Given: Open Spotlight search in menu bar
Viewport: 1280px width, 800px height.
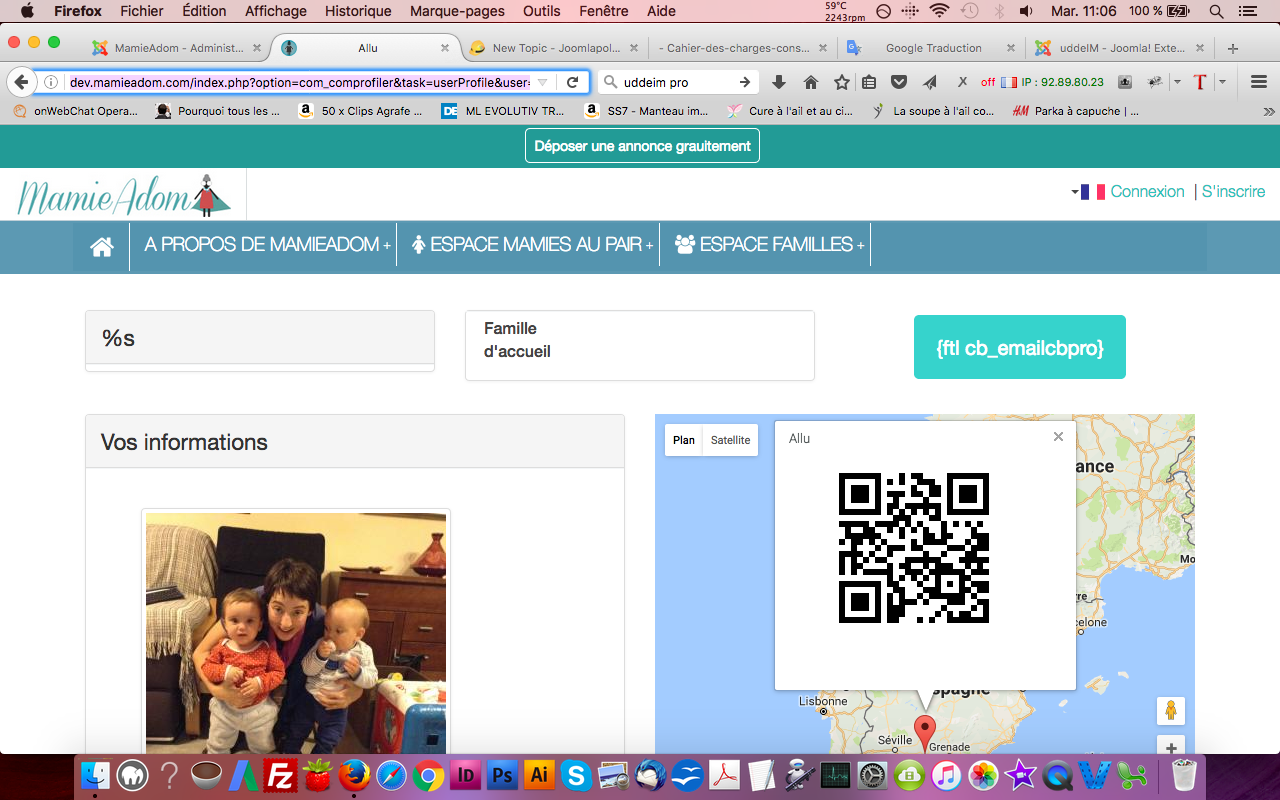Looking at the screenshot, I should click(1216, 12).
